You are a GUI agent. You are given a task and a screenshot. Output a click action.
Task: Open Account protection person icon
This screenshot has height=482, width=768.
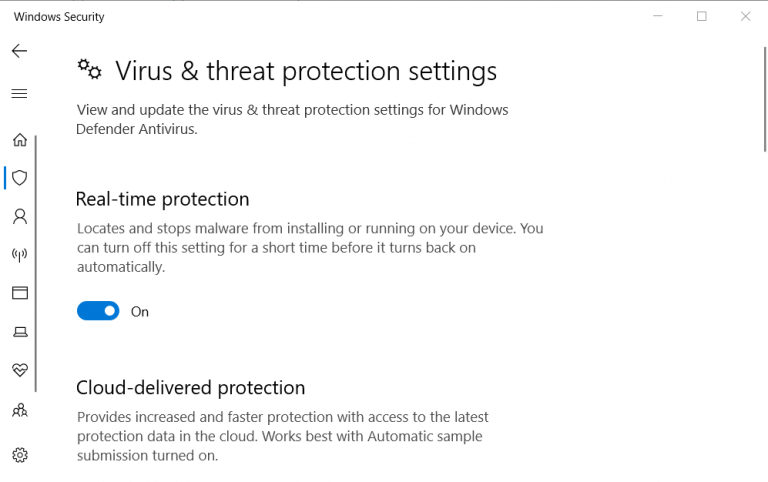(19, 216)
